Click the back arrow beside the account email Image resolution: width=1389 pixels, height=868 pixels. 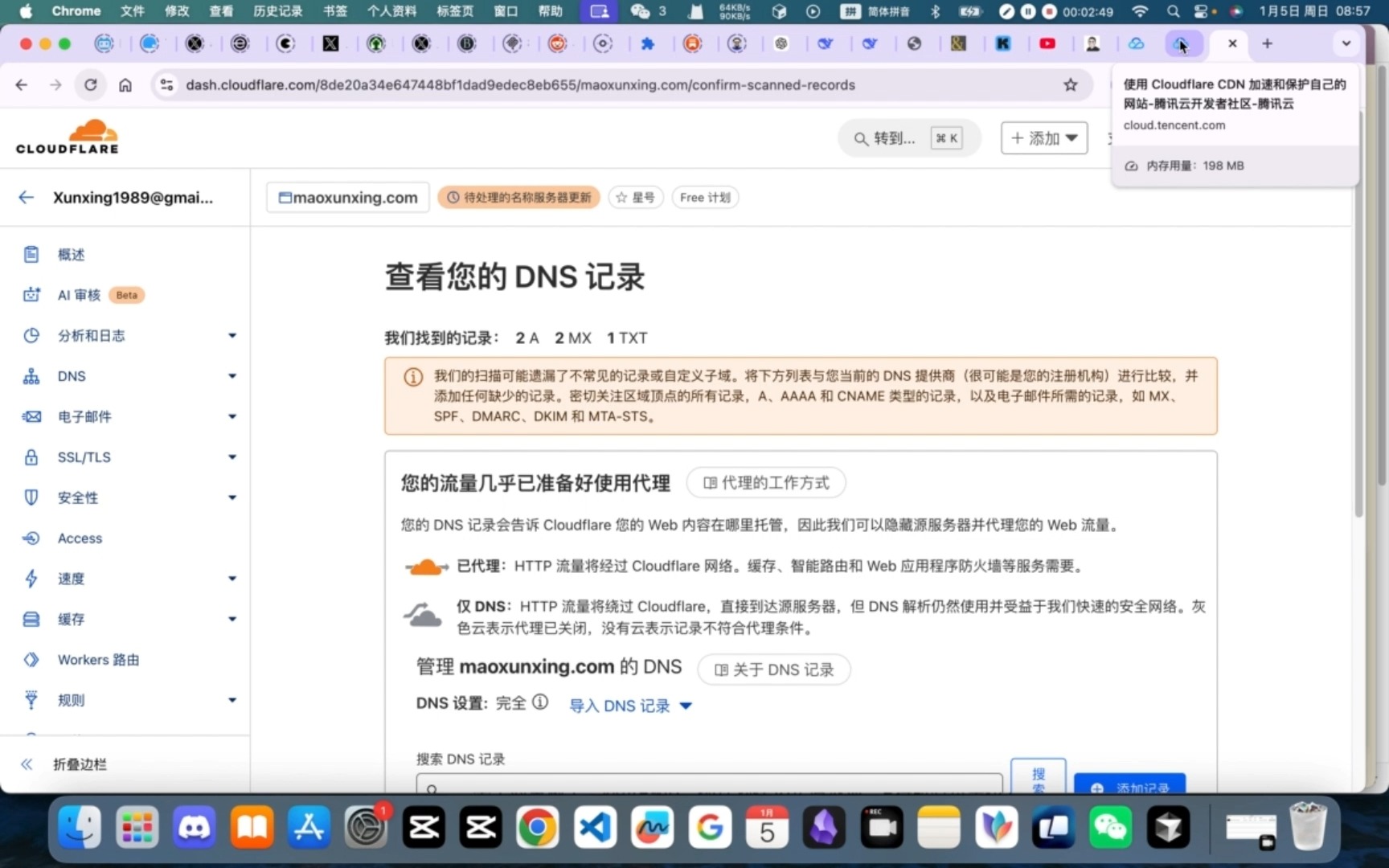tap(27, 197)
